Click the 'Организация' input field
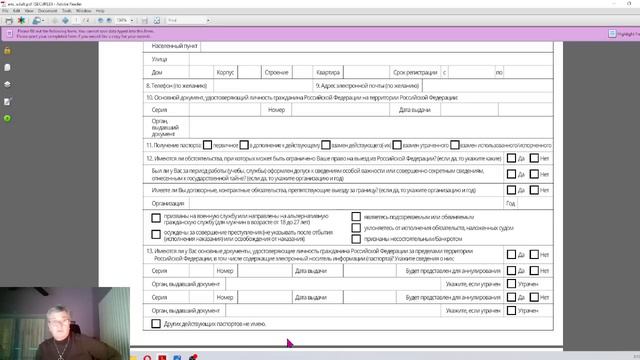640x360 pixels. pyautogui.click(x=346, y=203)
